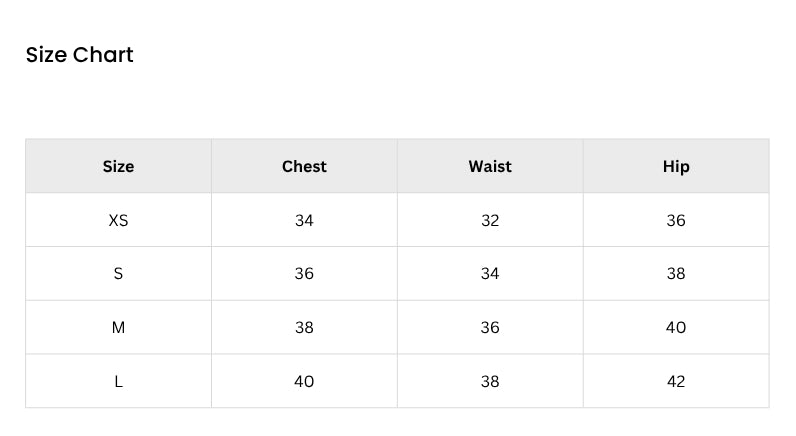This screenshot has width=796, height=436.
Task: Select XS hip value 36
Action: [x=676, y=220]
